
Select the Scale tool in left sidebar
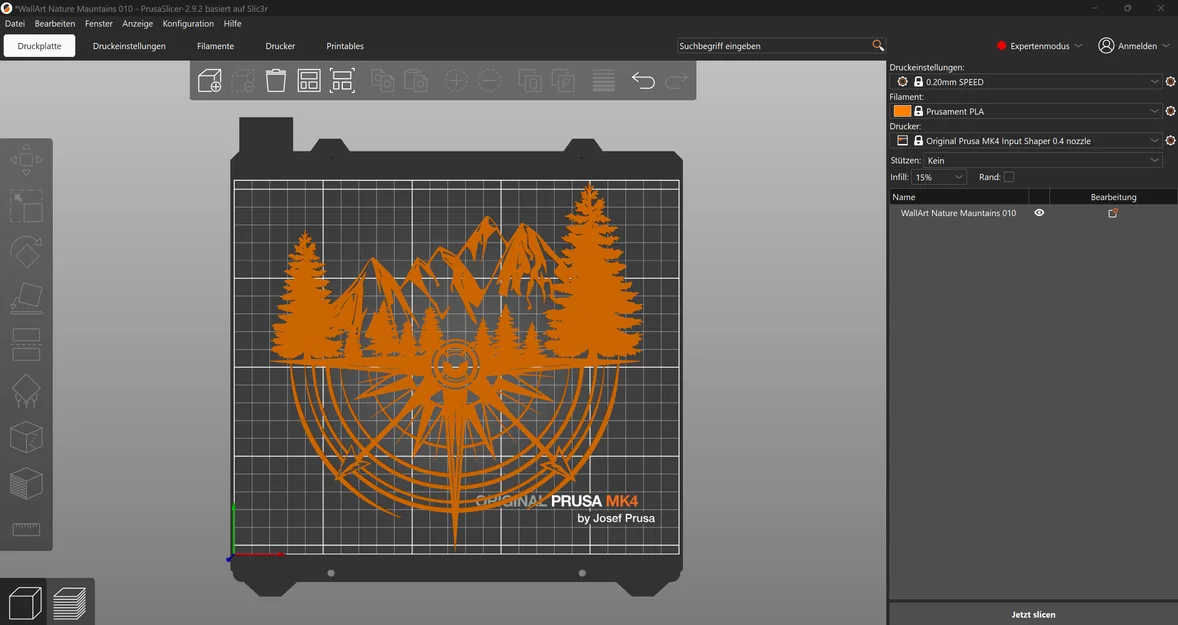point(26,206)
